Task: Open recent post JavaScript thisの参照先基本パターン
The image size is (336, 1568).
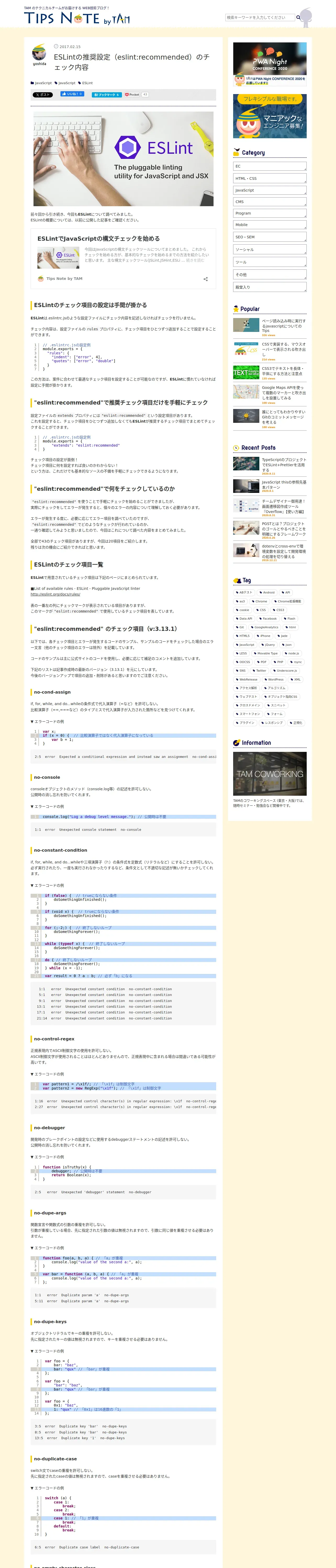Action: 284,485
